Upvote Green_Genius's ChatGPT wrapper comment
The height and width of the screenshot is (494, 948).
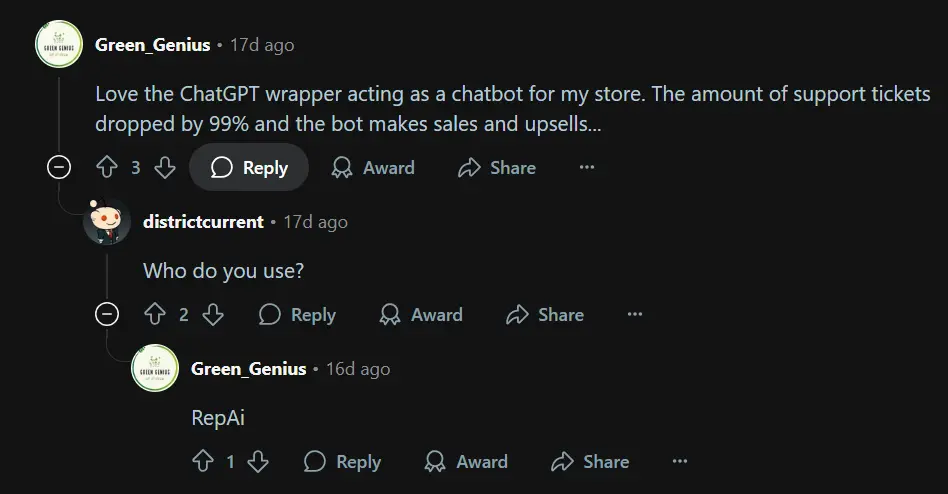point(107,168)
